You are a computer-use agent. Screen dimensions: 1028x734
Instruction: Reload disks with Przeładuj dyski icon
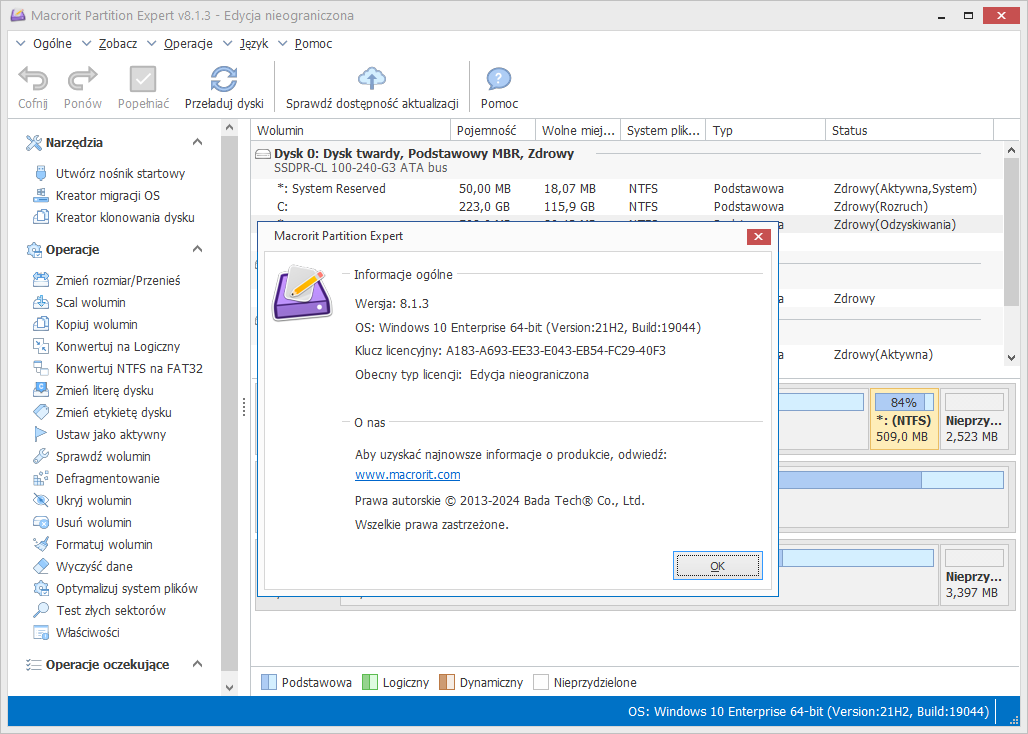pyautogui.click(x=224, y=79)
